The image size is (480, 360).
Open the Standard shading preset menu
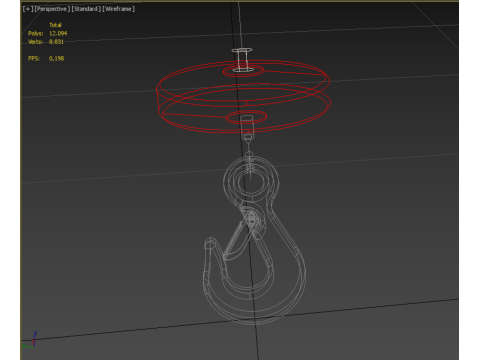tap(86, 9)
